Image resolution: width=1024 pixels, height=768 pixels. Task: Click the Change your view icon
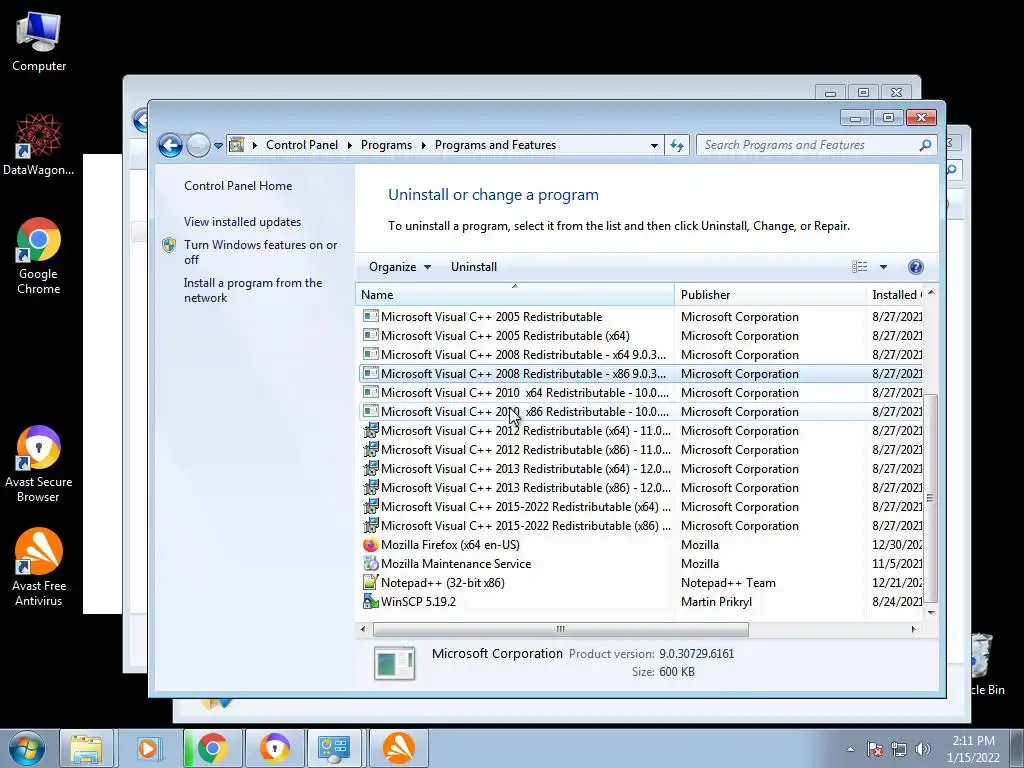pos(859,266)
